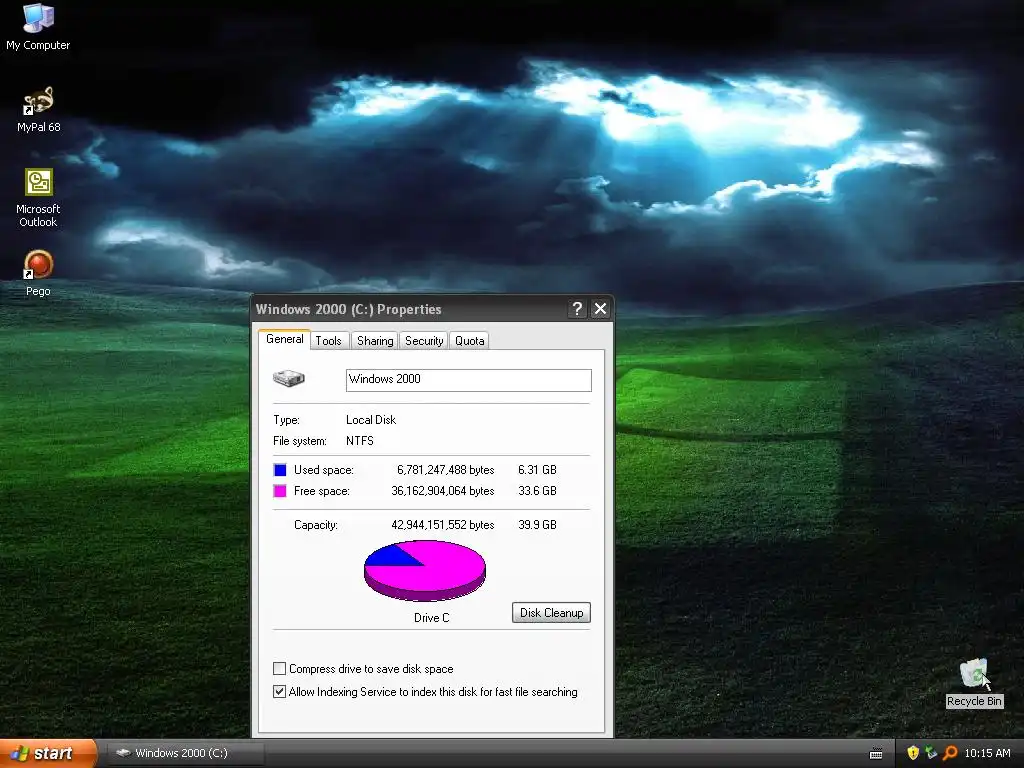The image size is (1024, 768).
Task: Open the Security tab
Action: (424, 340)
